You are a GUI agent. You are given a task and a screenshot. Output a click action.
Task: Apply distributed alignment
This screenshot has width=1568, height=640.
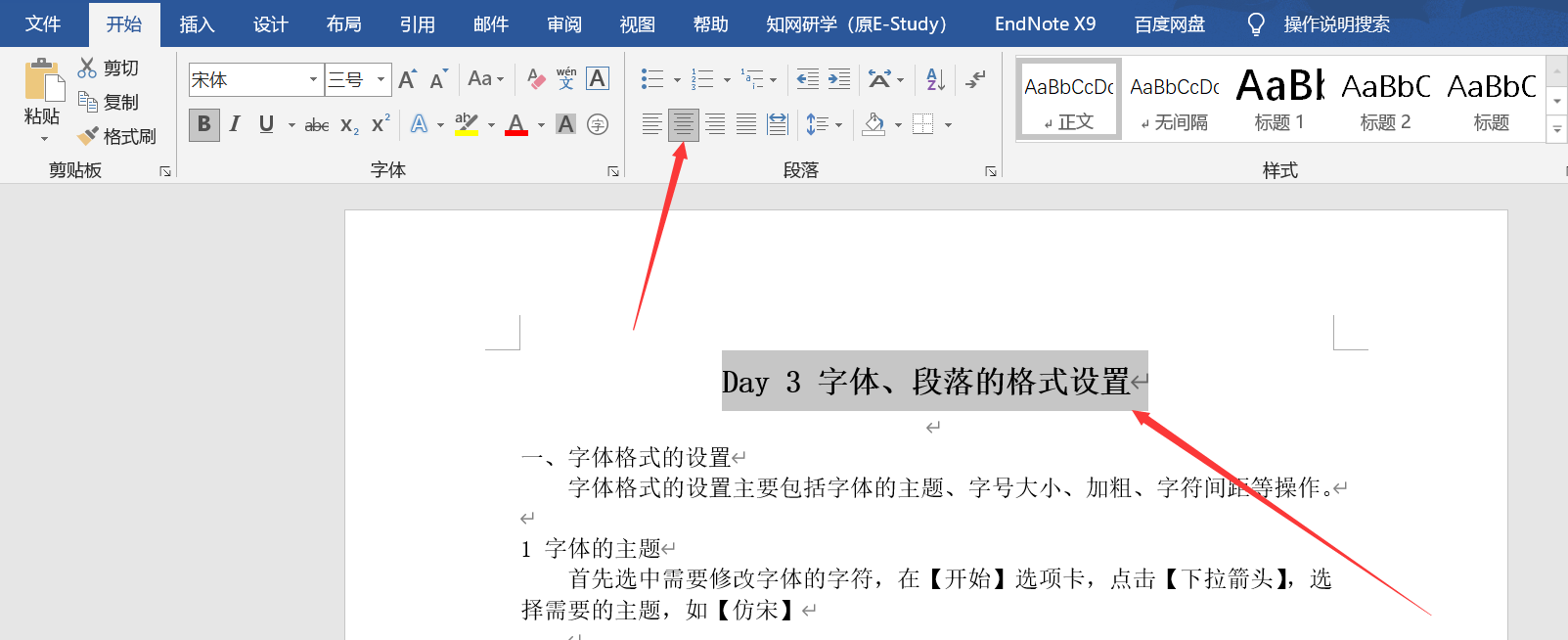coord(778,124)
